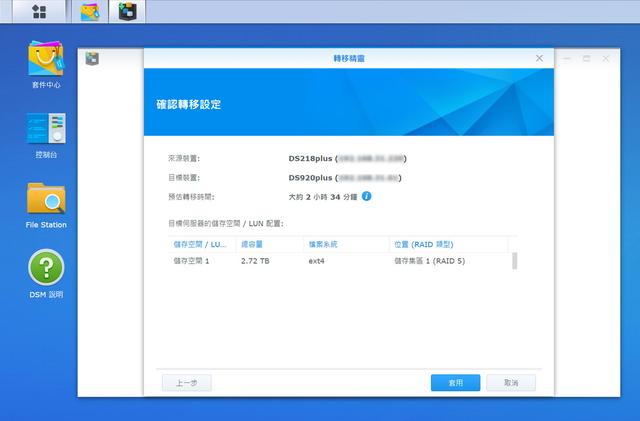Open the DSM main menu icon

pyautogui.click(x=39, y=11)
